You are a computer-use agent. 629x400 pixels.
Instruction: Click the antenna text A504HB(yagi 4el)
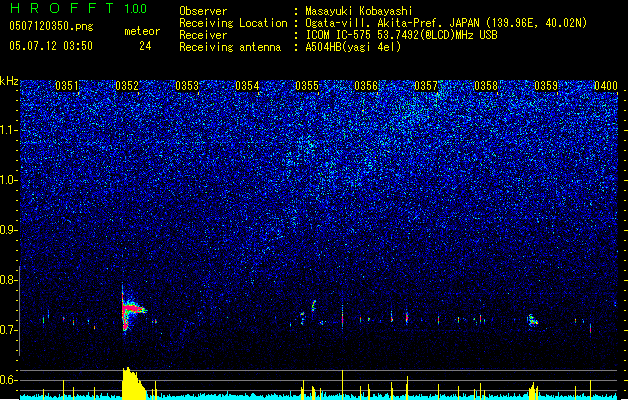[353, 47]
